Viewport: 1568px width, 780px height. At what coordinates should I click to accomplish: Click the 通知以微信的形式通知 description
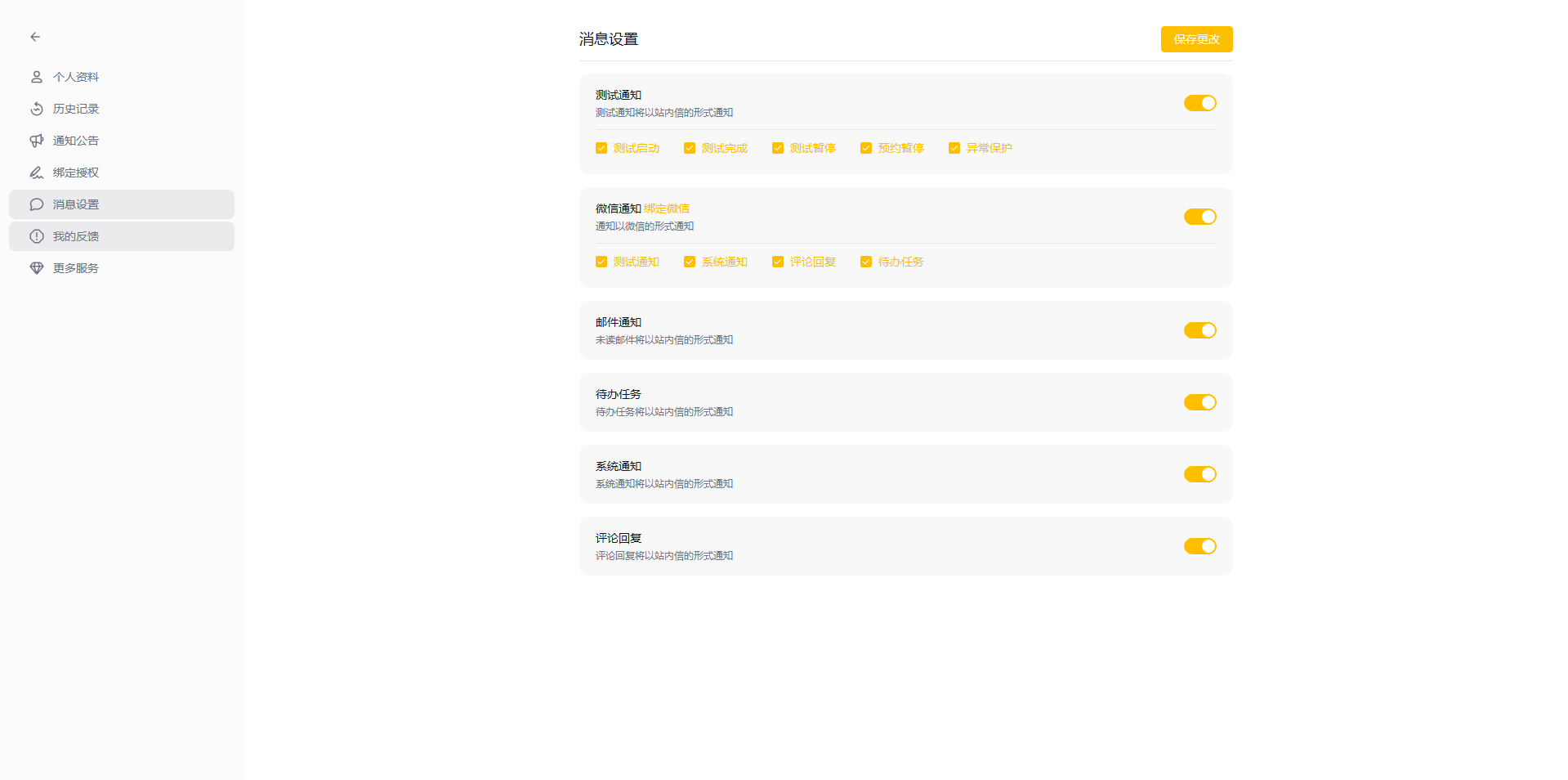tap(645, 226)
